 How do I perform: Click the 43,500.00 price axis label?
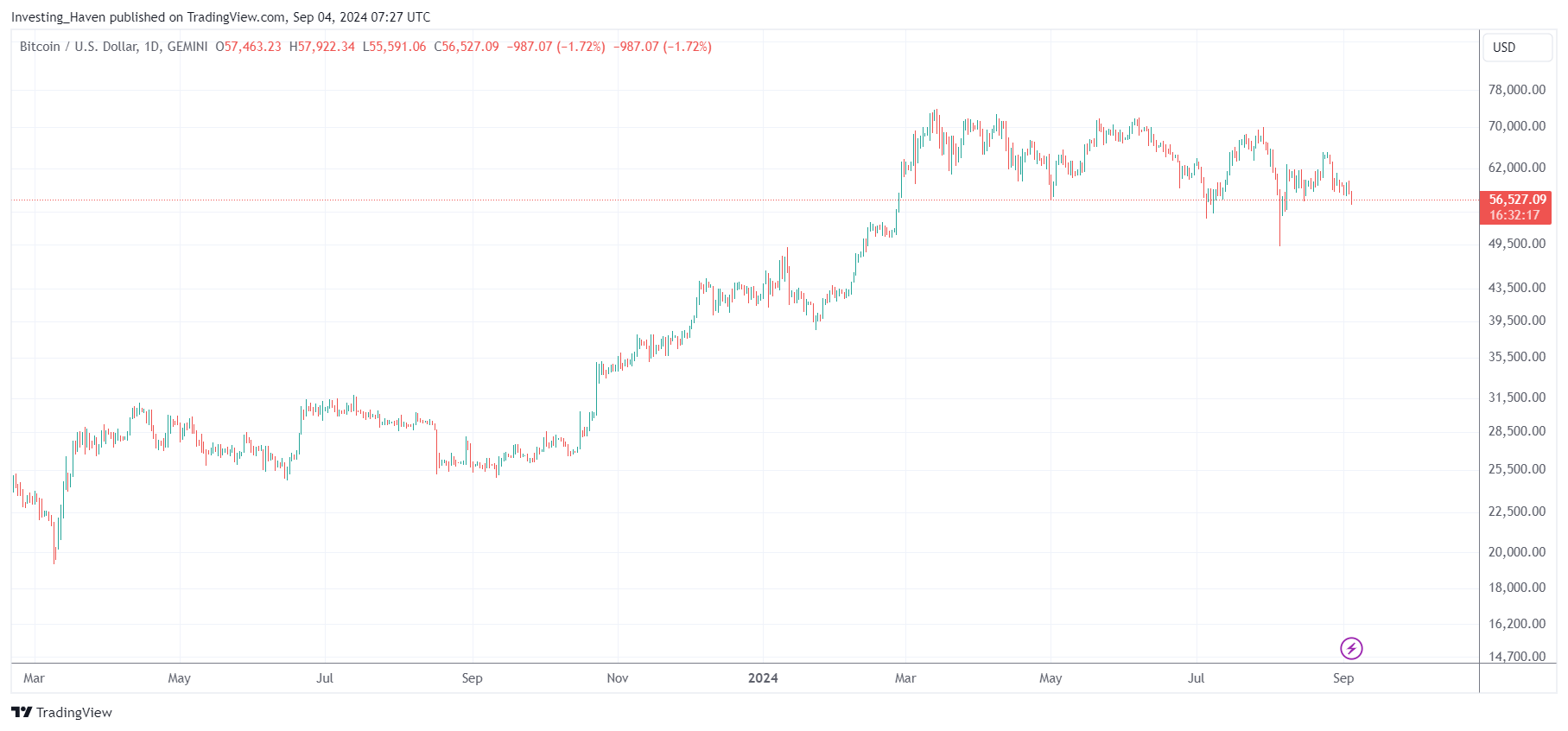1517,288
